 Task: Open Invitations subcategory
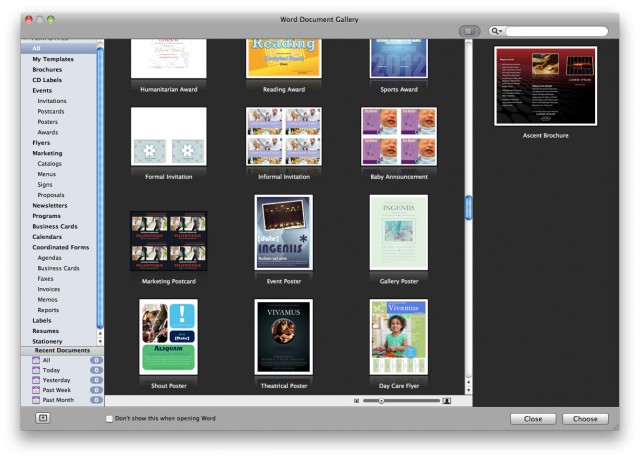(x=52, y=101)
